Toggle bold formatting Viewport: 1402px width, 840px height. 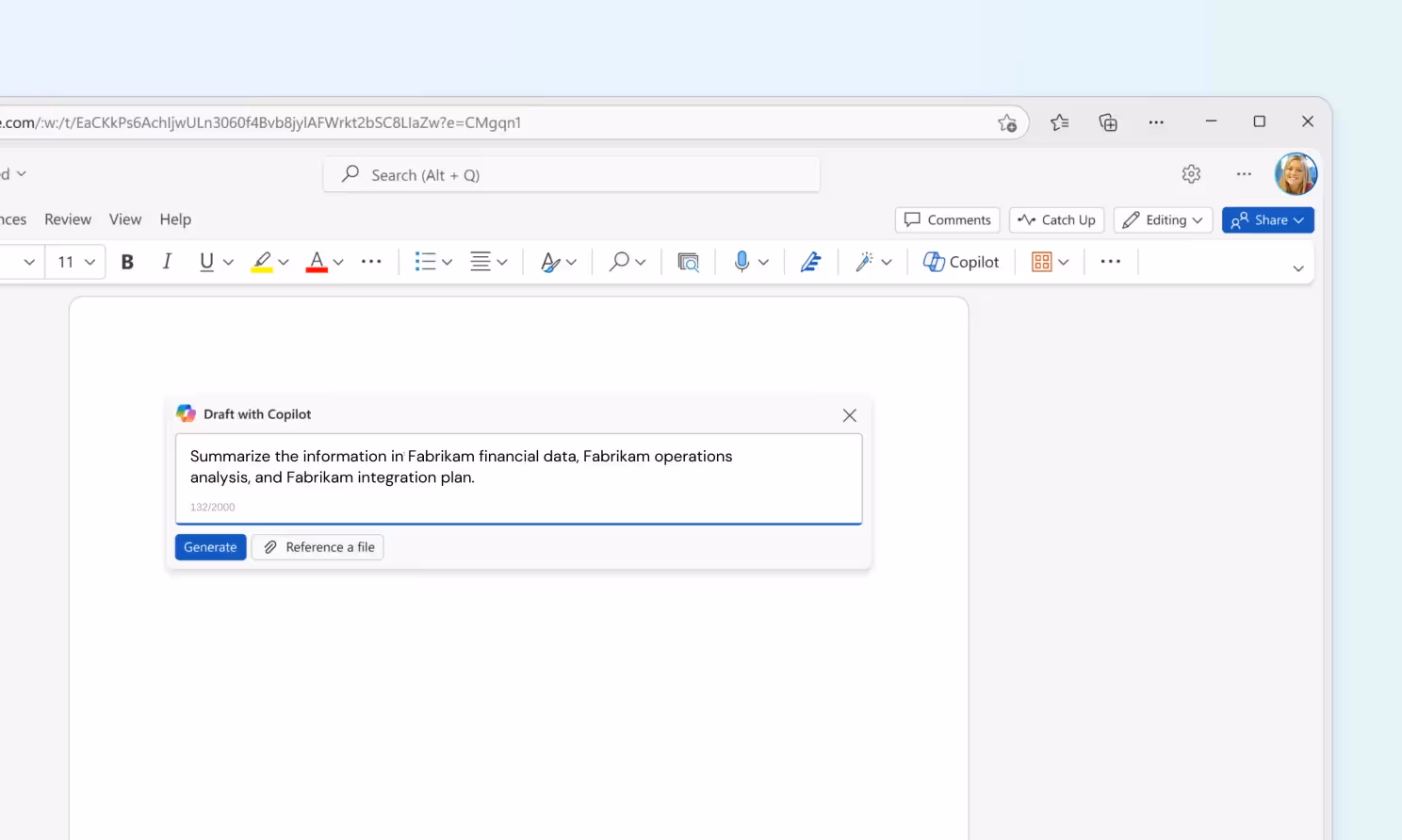tap(127, 262)
